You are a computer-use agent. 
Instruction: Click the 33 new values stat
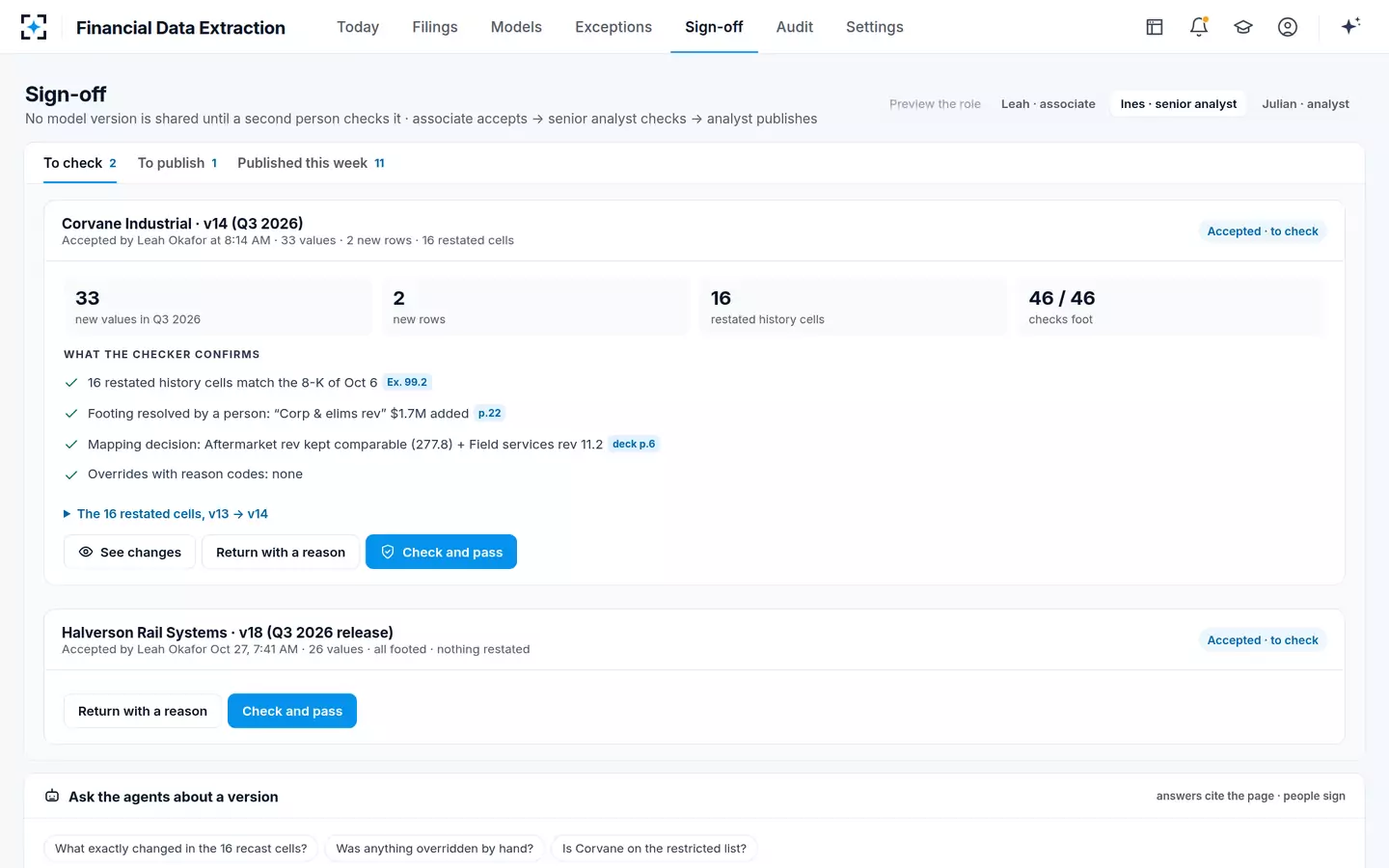pos(217,308)
